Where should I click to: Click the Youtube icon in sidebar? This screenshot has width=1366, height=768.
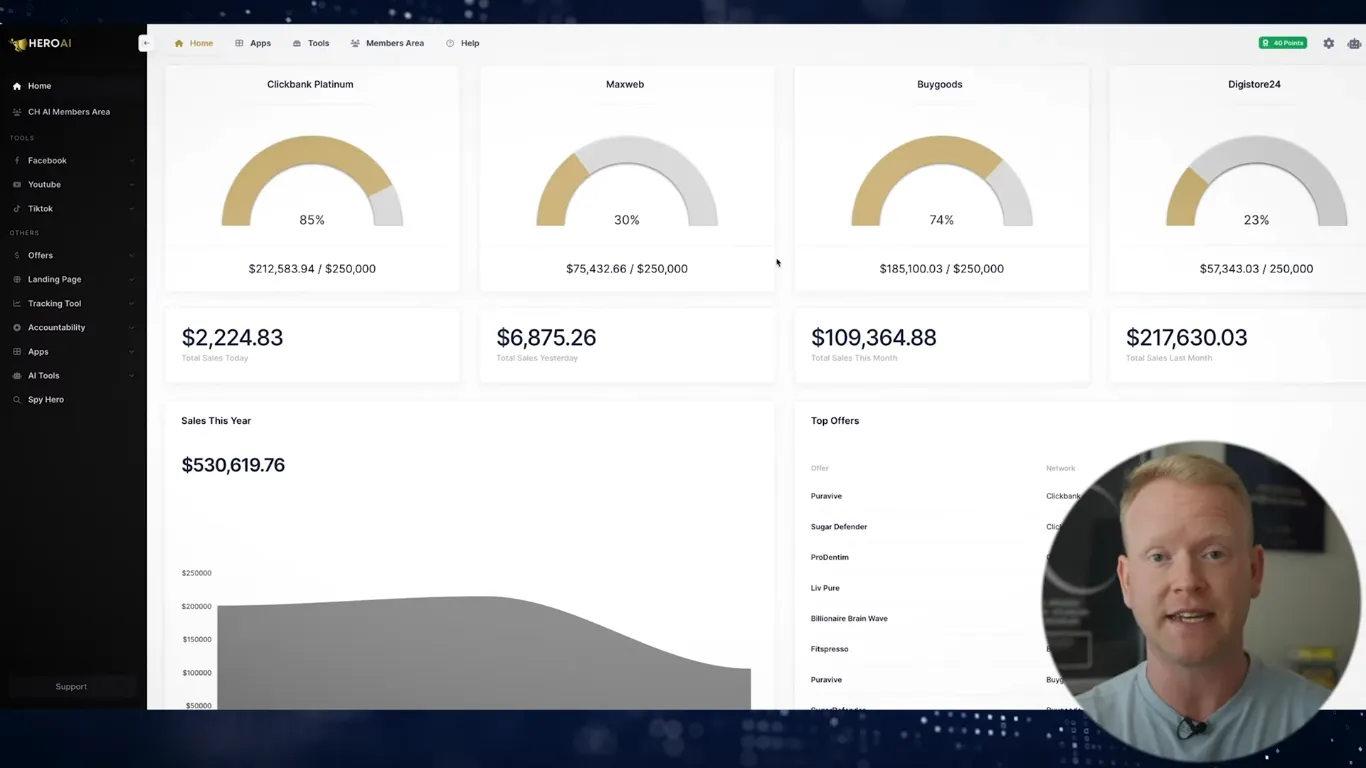tap(17, 184)
